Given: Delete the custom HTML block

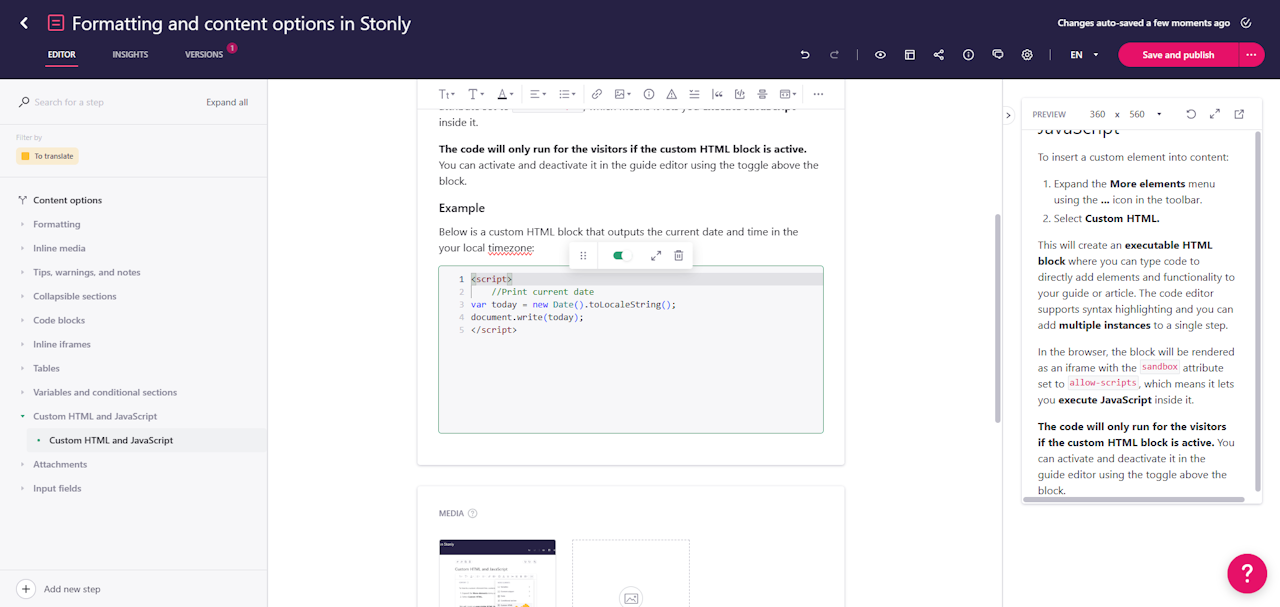Looking at the screenshot, I should (x=679, y=256).
